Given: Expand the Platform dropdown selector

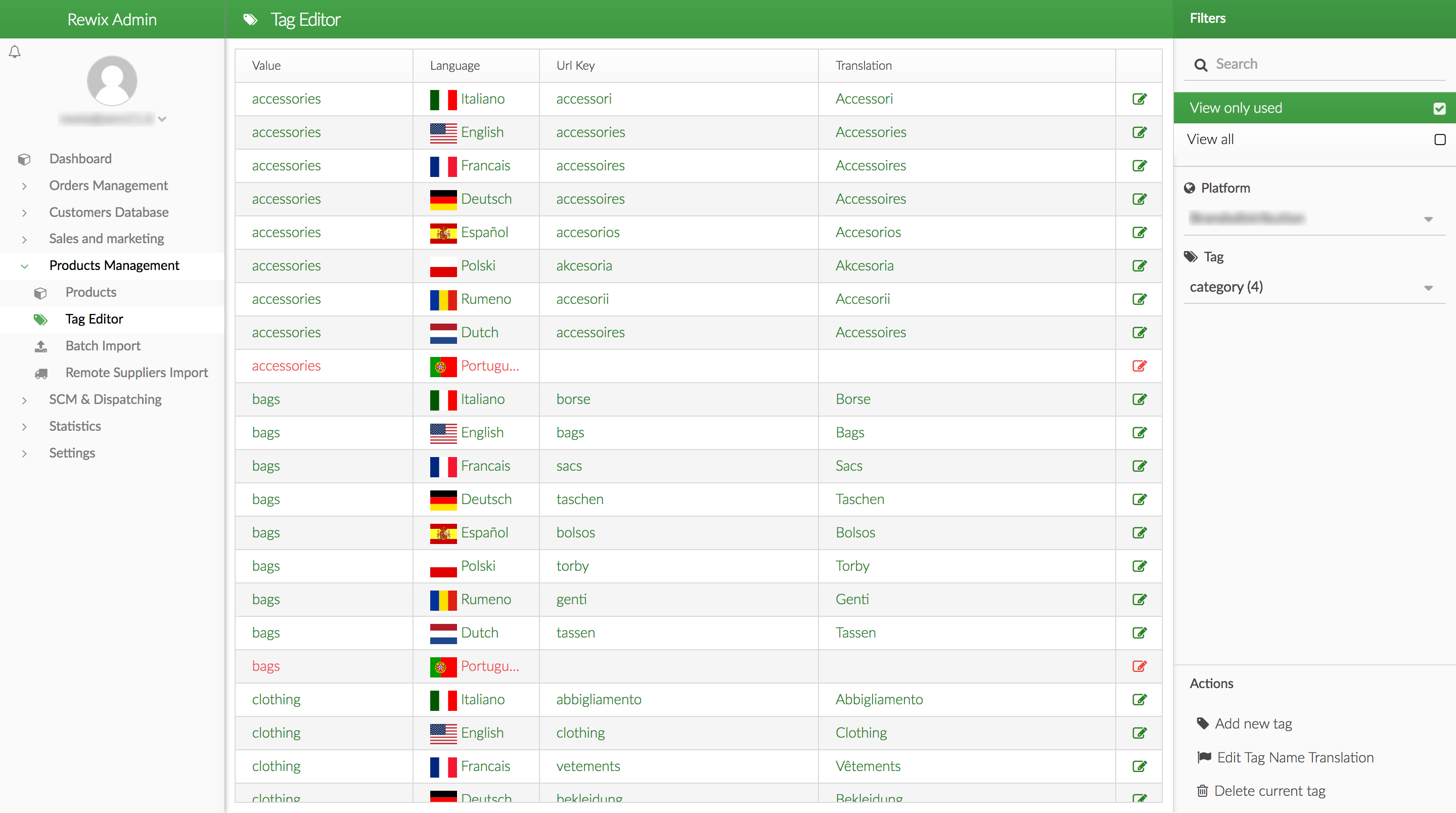Looking at the screenshot, I should coord(1432,218).
